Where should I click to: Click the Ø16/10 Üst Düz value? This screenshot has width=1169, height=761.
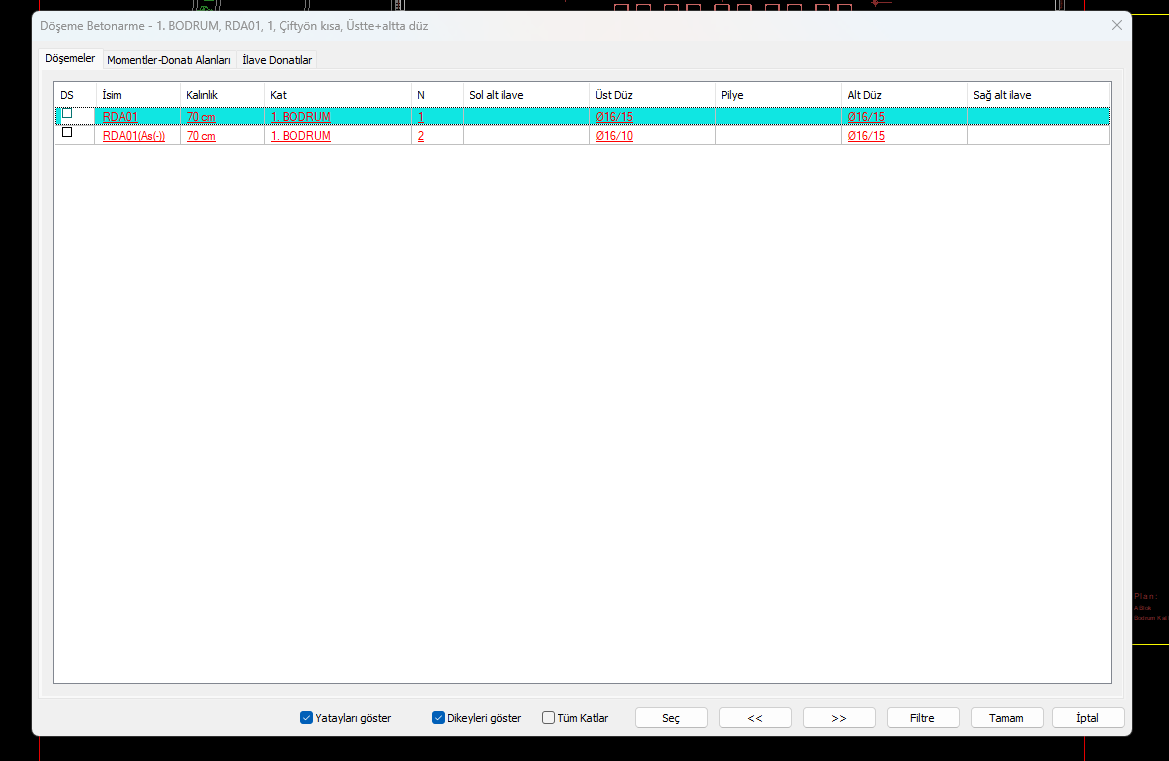coord(614,136)
